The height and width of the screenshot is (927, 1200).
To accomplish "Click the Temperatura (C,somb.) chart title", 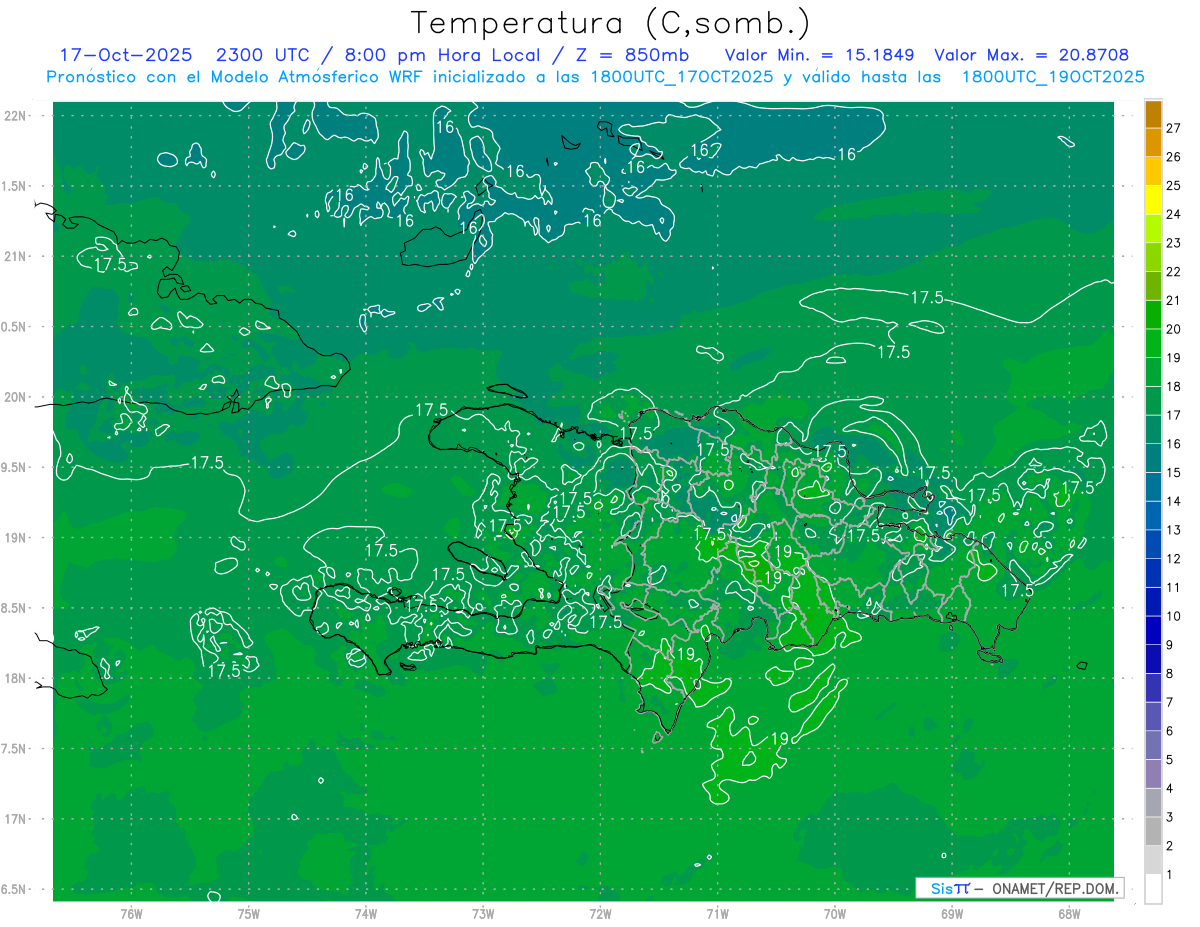I will [x=611, y=22].
